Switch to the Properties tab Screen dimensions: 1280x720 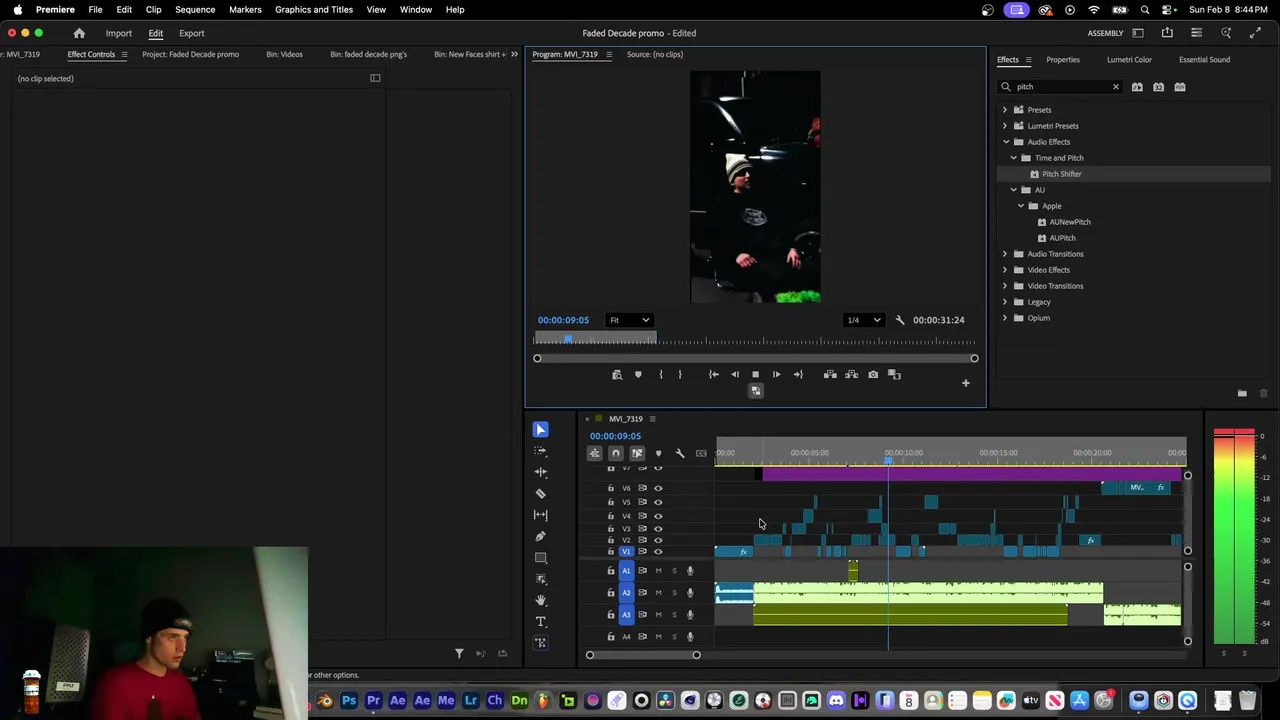[1063, 60]
